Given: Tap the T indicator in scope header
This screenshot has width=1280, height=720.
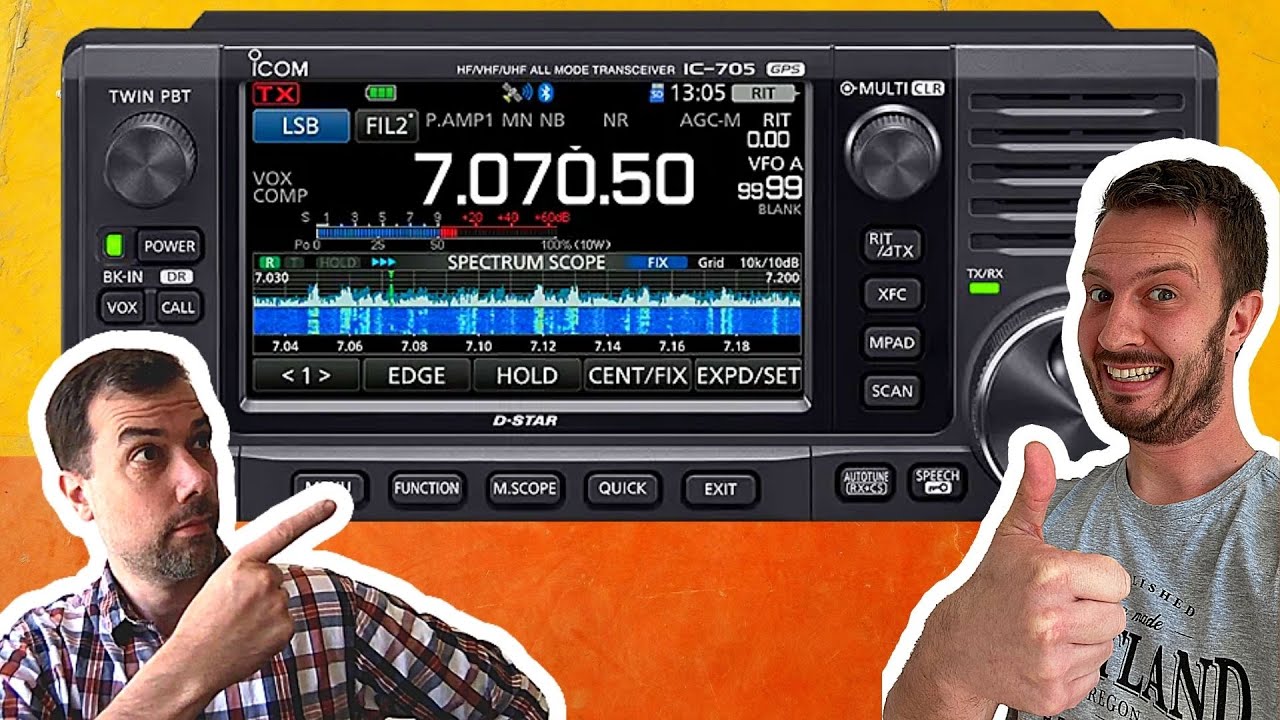Looking at the screenshot, I should click(x=295, y=263).
